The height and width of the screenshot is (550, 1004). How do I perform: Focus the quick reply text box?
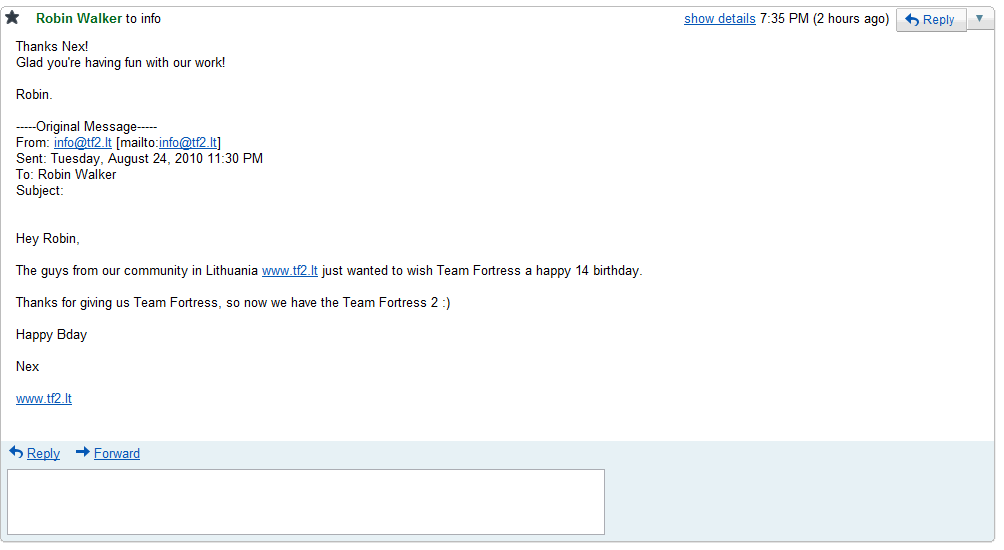(306, 502)
